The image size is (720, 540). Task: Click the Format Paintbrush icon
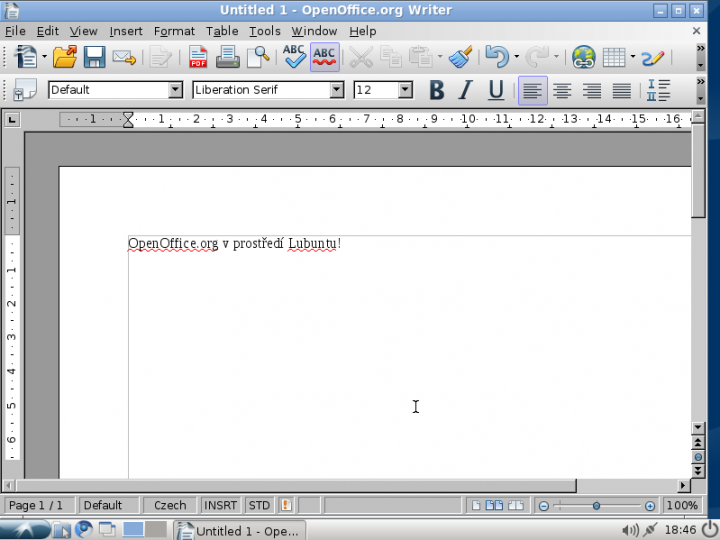point(460,57)
